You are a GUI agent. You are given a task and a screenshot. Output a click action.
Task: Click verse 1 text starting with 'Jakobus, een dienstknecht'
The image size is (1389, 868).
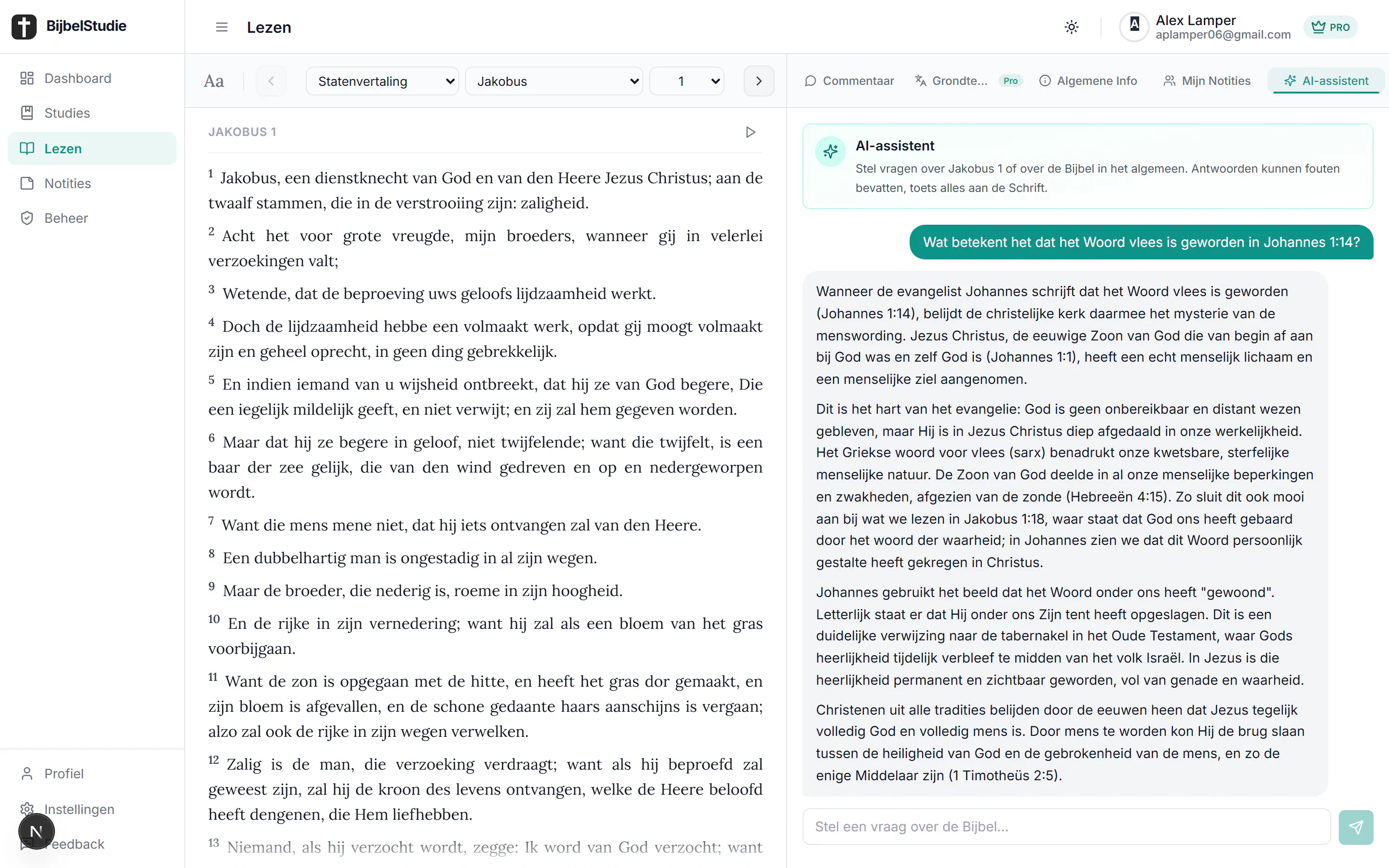click(x=486, y=190)
